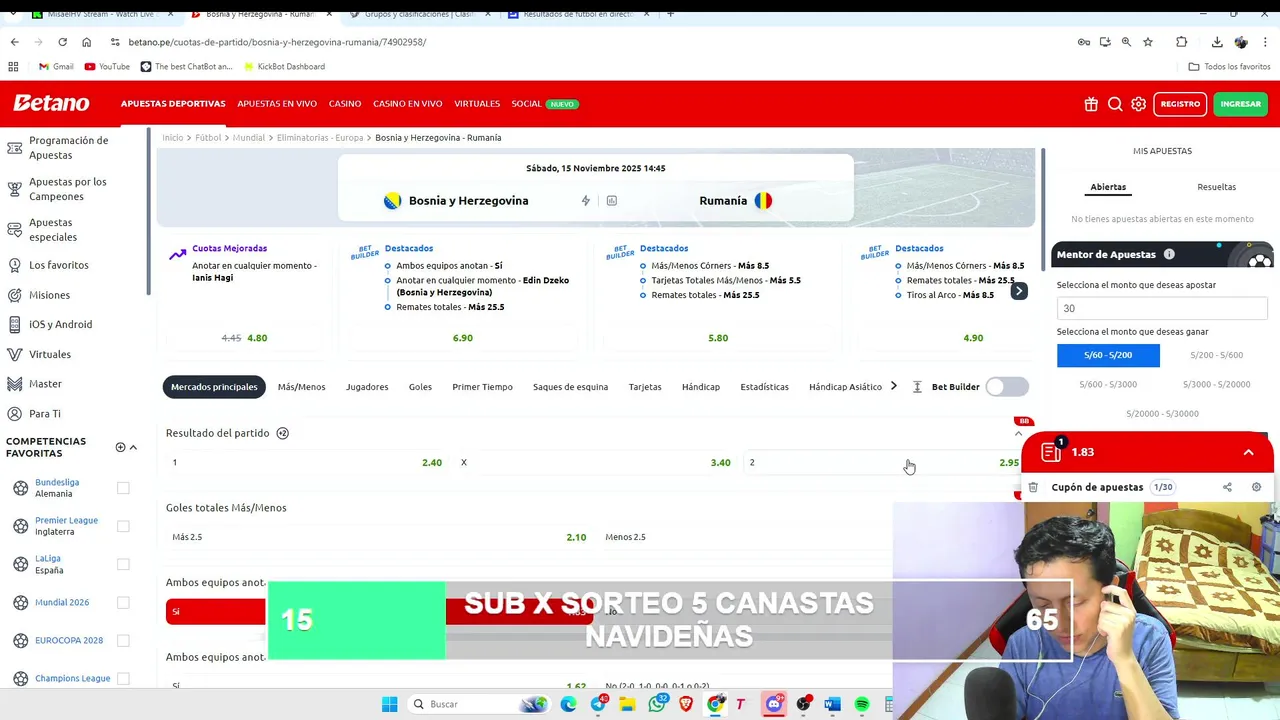Screen dimensions: 1280x720
Task: Open the Todos los favoritos bookmarks folder
Action: pos(1229,66)
